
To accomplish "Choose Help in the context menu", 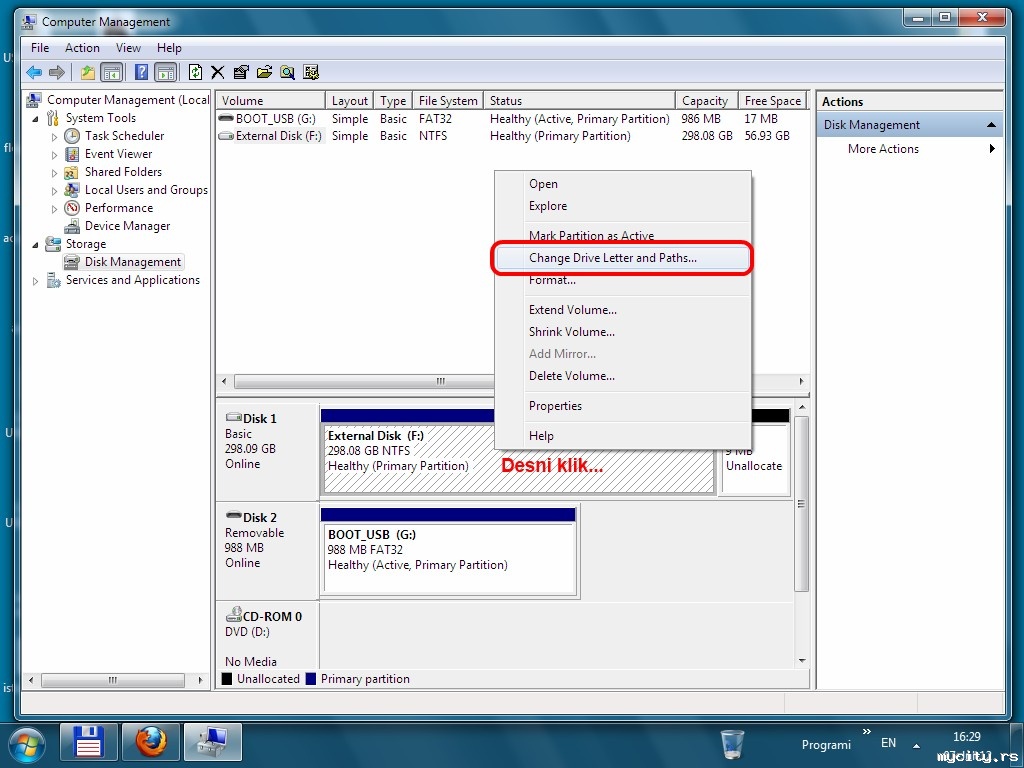I will click(x=622, y=436).
